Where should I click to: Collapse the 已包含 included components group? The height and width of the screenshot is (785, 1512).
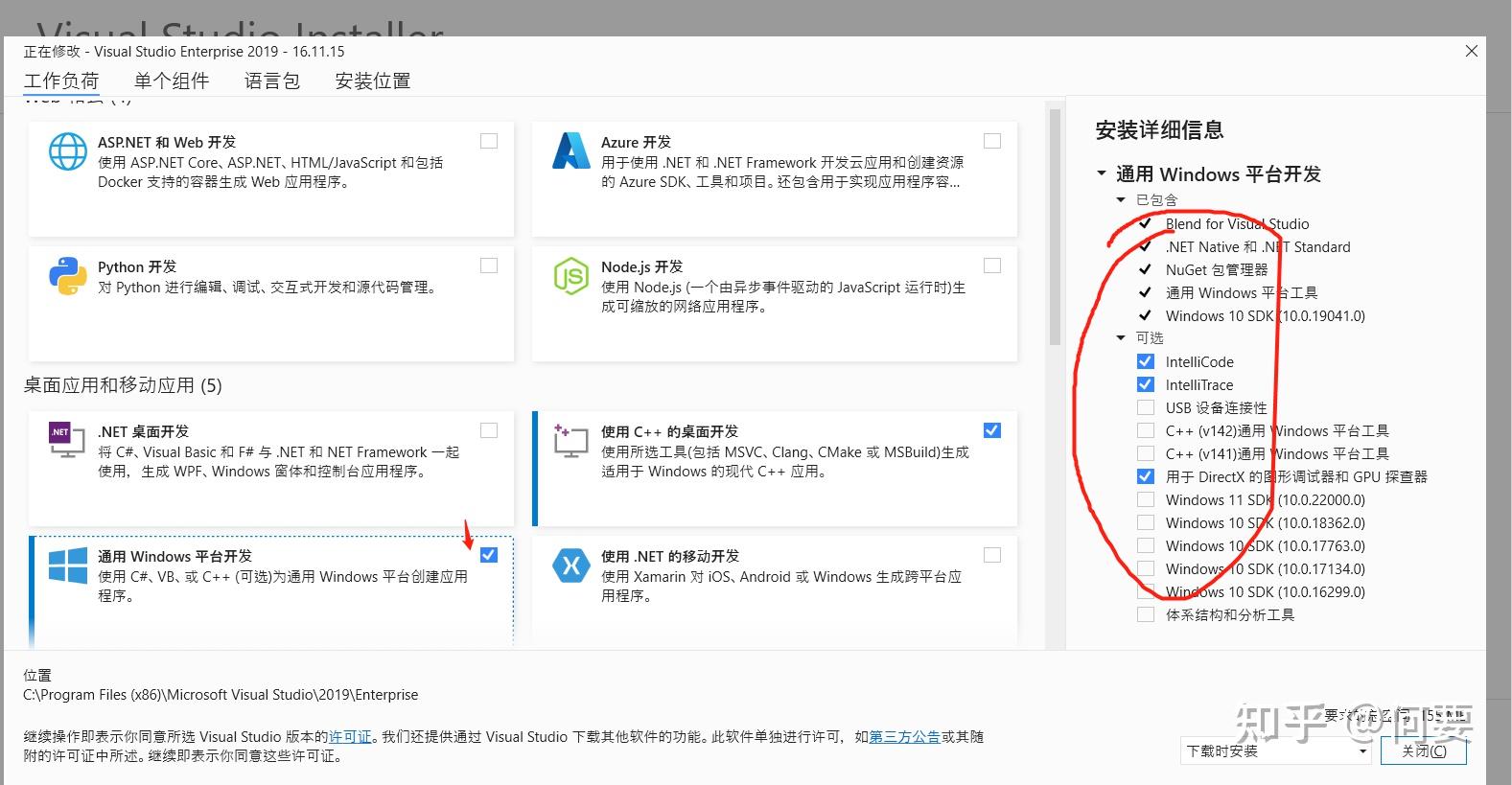1121,200
